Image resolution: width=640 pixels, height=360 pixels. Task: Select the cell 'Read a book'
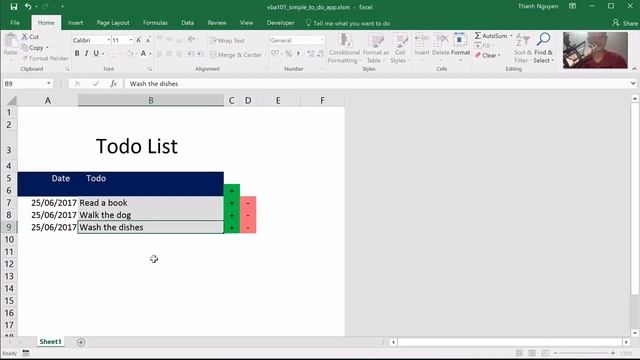[x=151, y=203]
